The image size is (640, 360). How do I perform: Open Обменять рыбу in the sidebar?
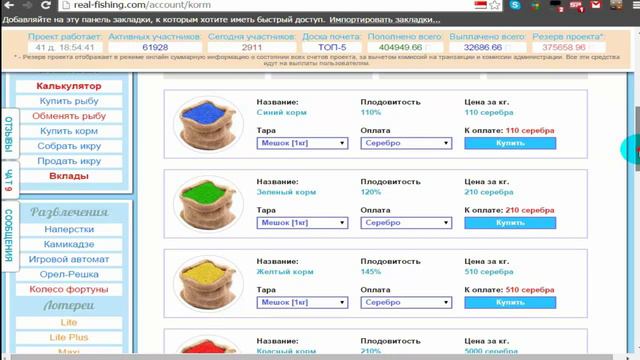69,116
